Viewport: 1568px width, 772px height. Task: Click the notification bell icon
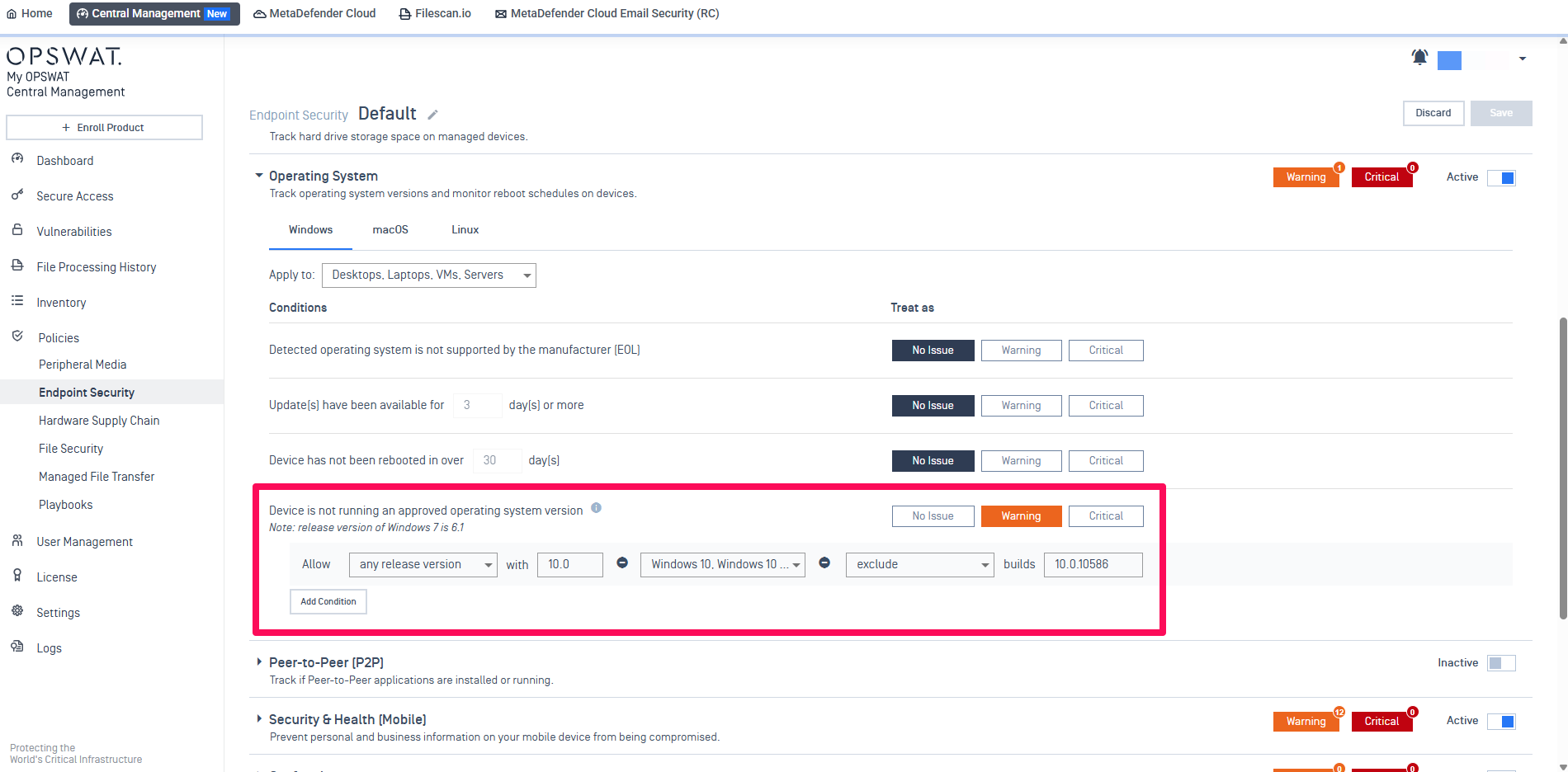(1419, 57)
